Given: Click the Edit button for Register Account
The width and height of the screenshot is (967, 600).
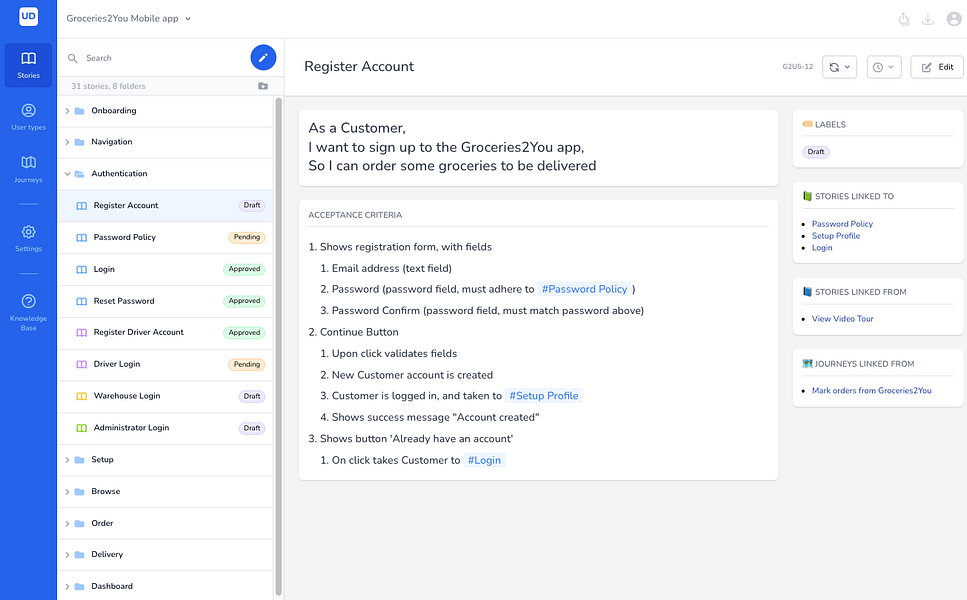Looking at the screenshot, I should pos(936,66).
